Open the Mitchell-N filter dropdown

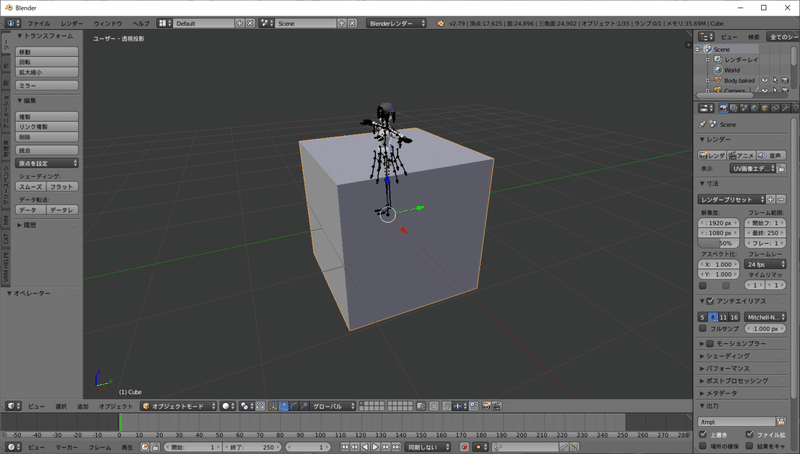tap(765, 317)
